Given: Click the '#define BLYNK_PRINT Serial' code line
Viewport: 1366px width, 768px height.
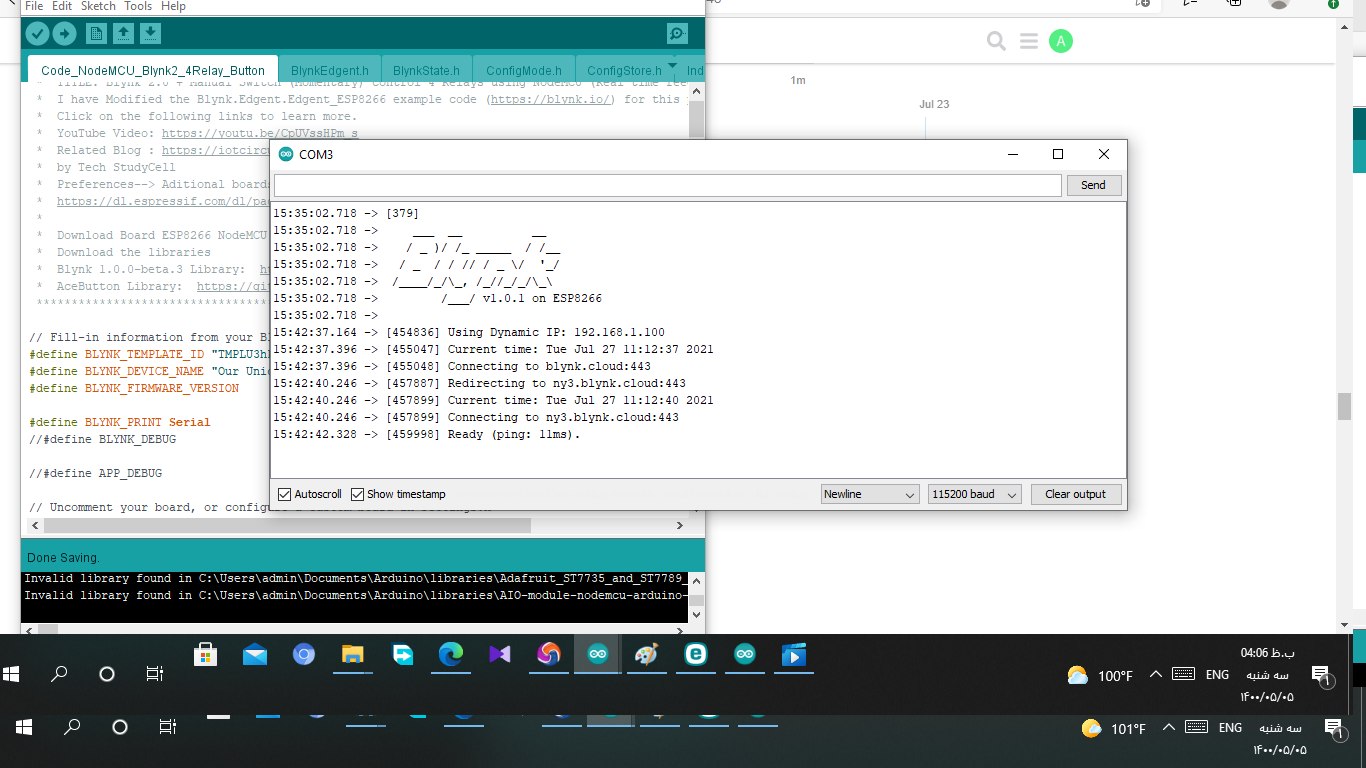Looking at the screenshot, I should (120, 422).
